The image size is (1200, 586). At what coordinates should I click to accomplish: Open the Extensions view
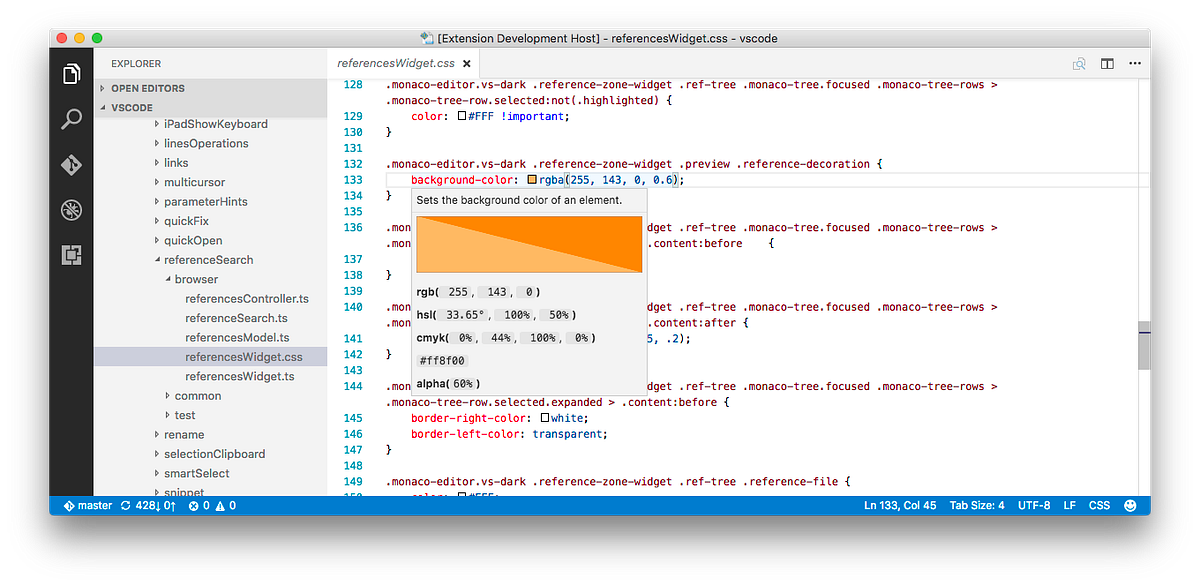pyautogui.click(x=71, y=255)
